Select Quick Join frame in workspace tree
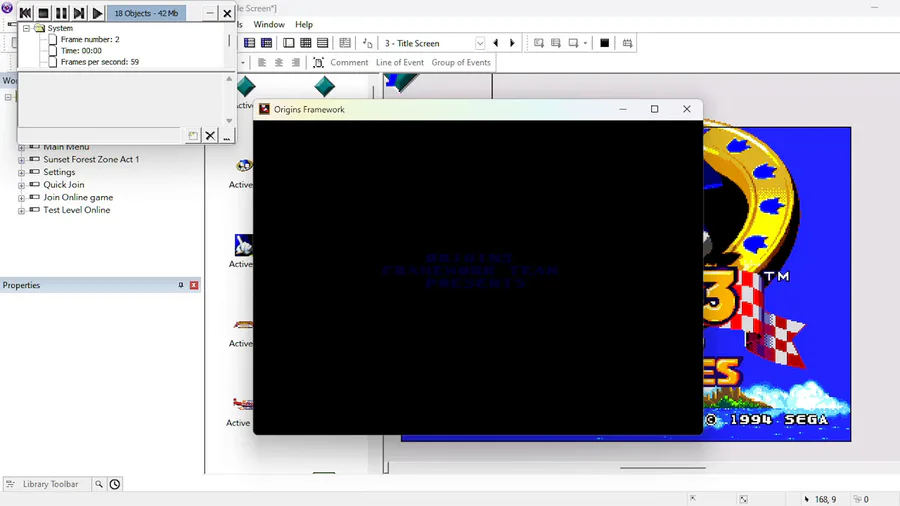 (x=64, y=185)
